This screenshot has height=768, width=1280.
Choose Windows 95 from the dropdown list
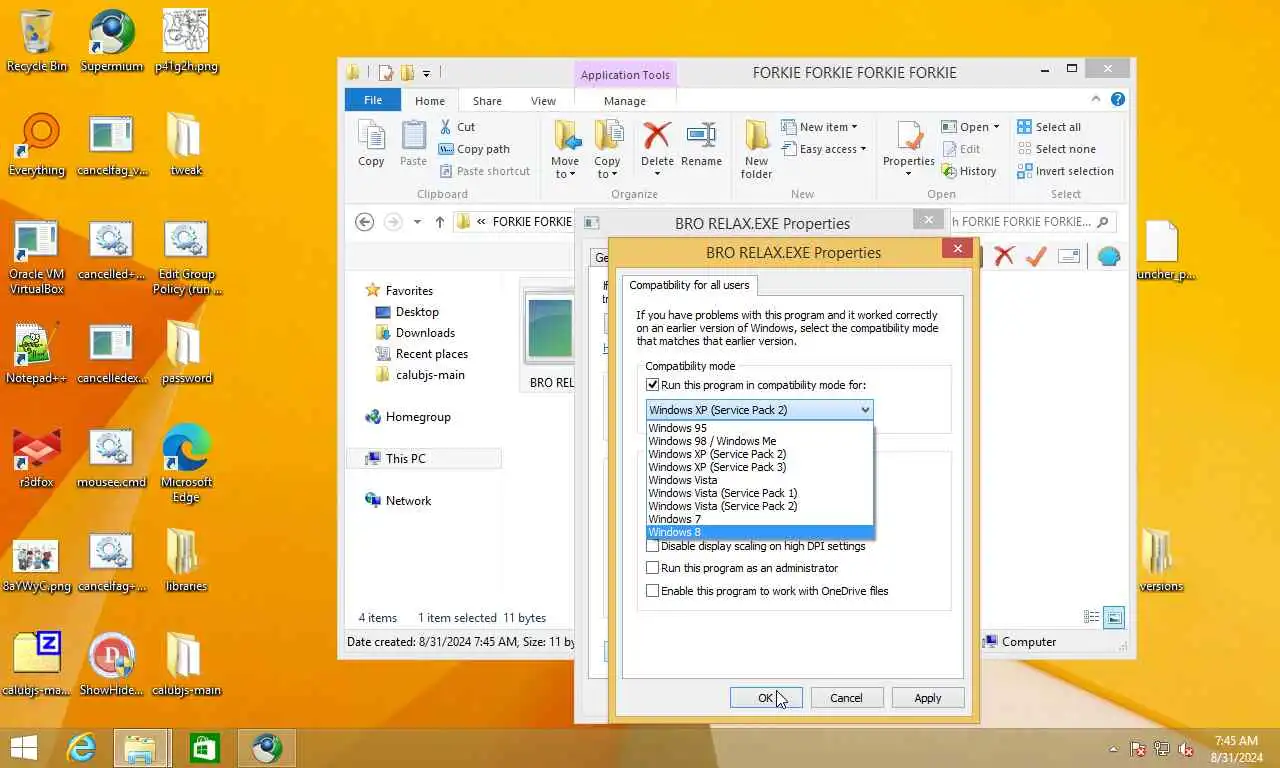tap(760, 428)
